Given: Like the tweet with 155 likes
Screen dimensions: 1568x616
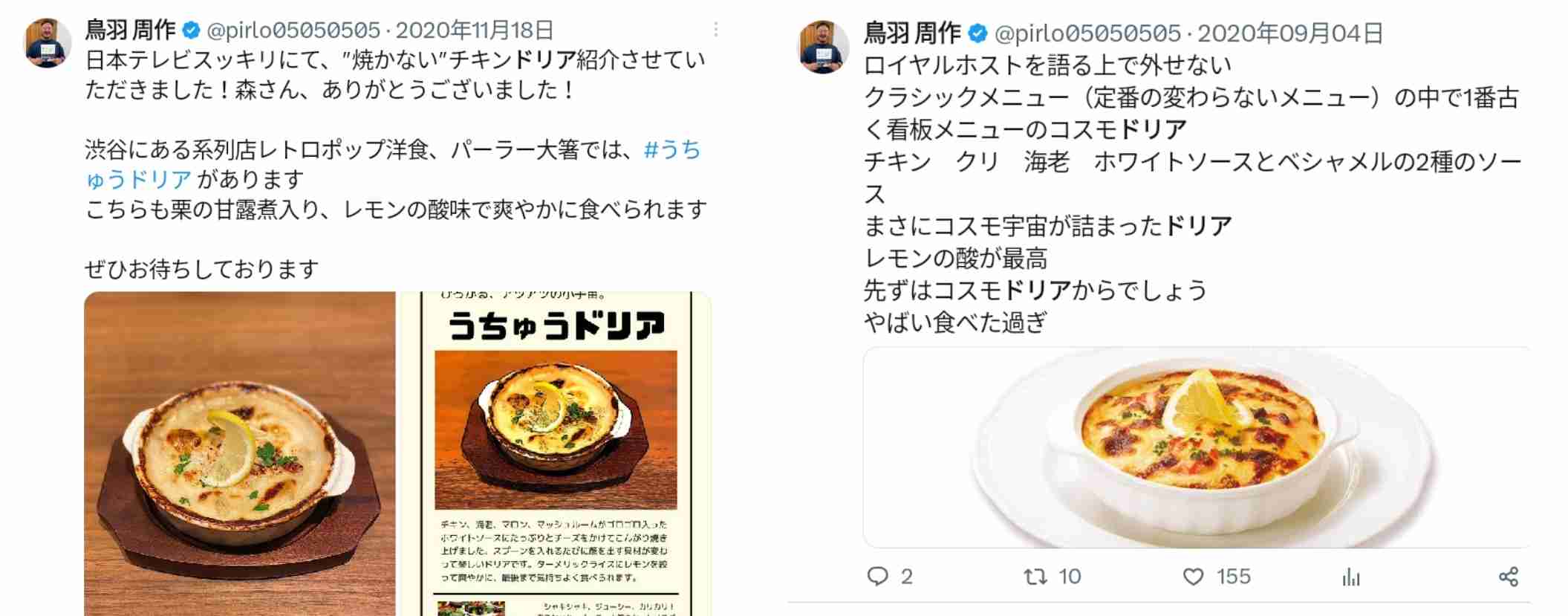Looking at the screenshot, I should [1193, 577].
